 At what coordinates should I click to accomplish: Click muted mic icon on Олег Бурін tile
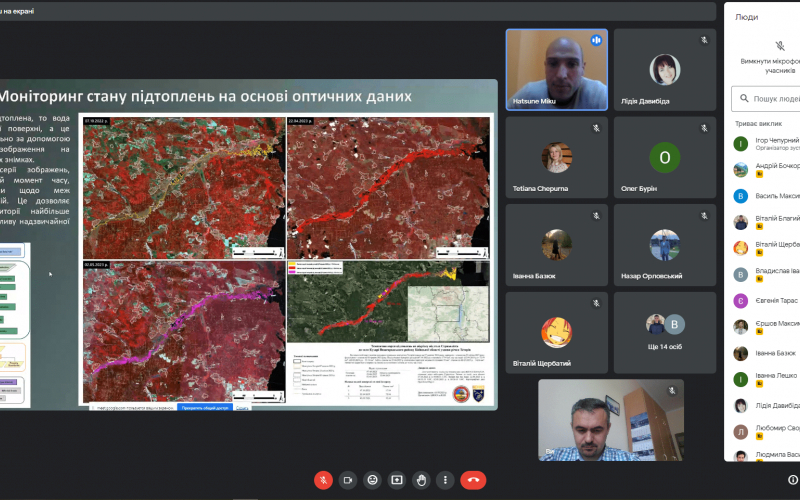[x=704, y=128]
